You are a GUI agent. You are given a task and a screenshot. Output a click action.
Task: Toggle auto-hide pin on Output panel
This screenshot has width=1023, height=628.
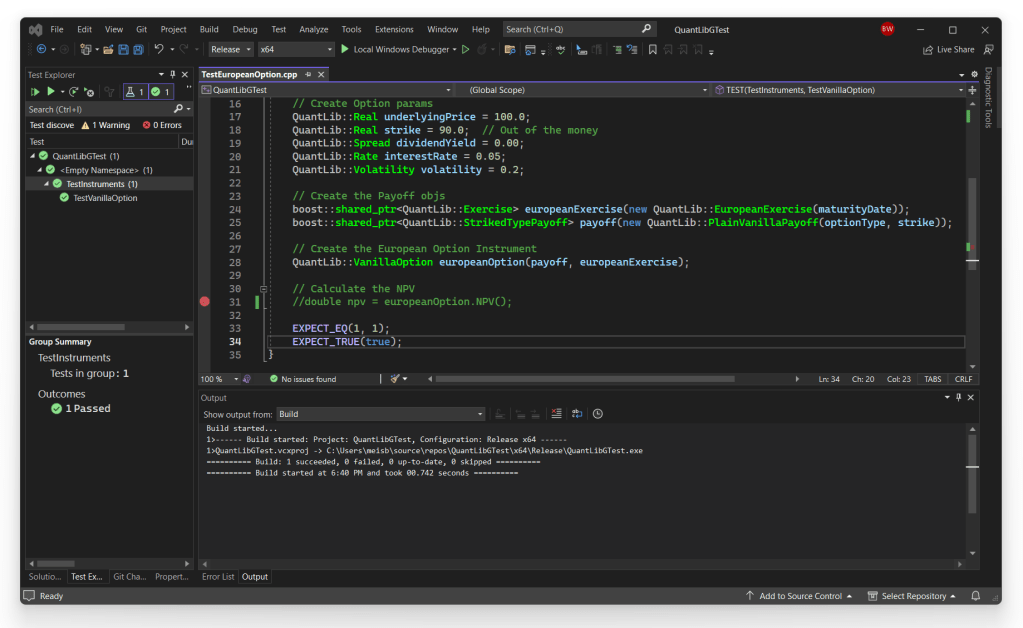tap(958, 397)
